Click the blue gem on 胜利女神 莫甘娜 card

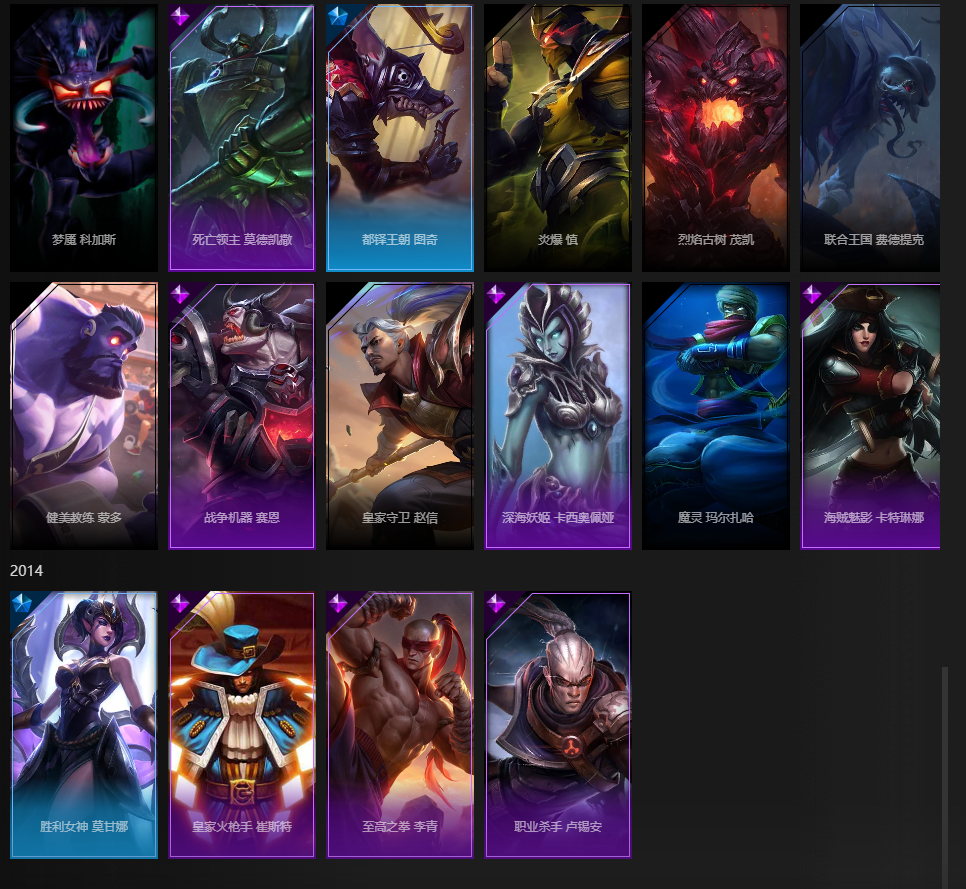(x=22, y=603)
